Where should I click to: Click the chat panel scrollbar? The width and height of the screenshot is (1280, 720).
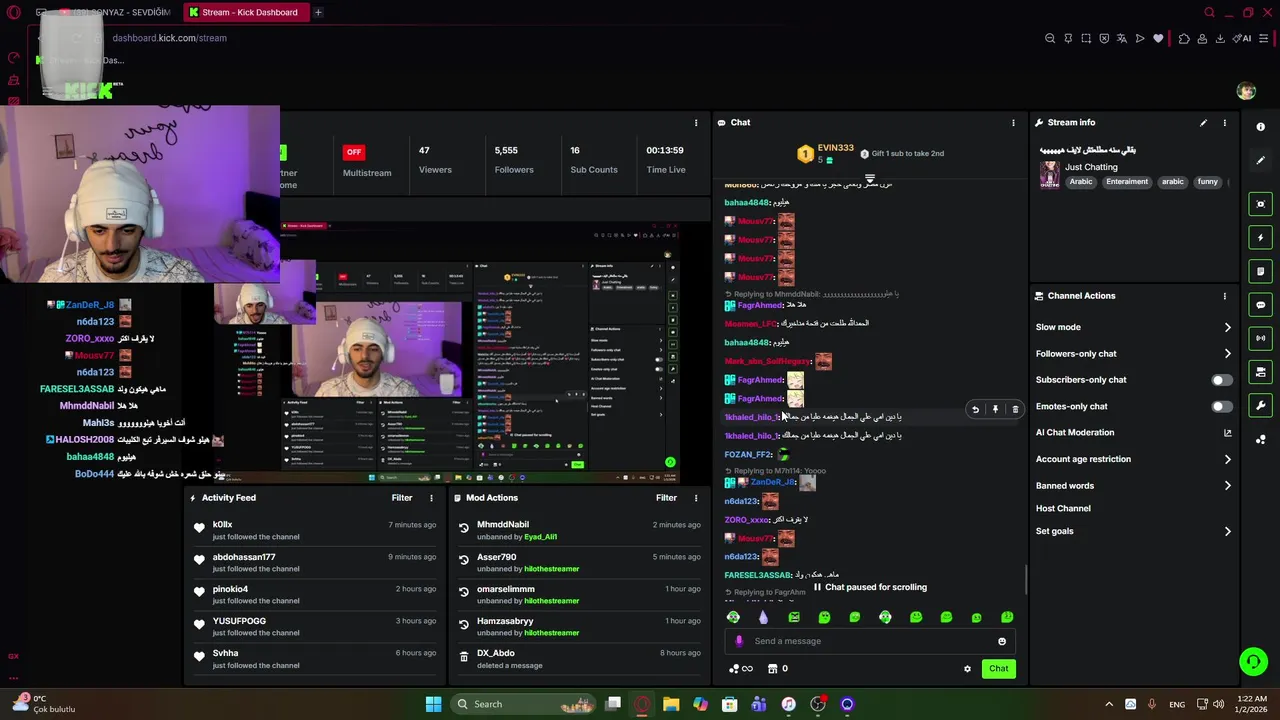[1026, 578]
